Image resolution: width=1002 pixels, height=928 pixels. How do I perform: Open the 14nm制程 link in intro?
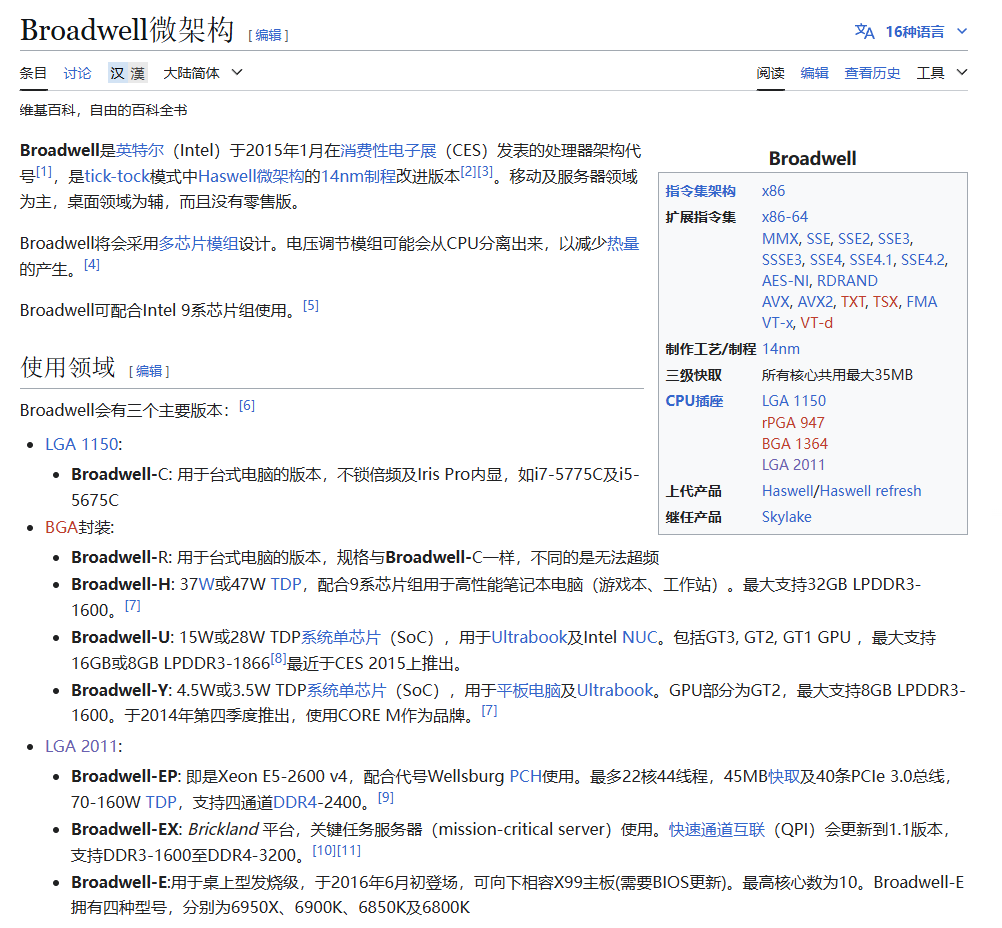point(358,176)
